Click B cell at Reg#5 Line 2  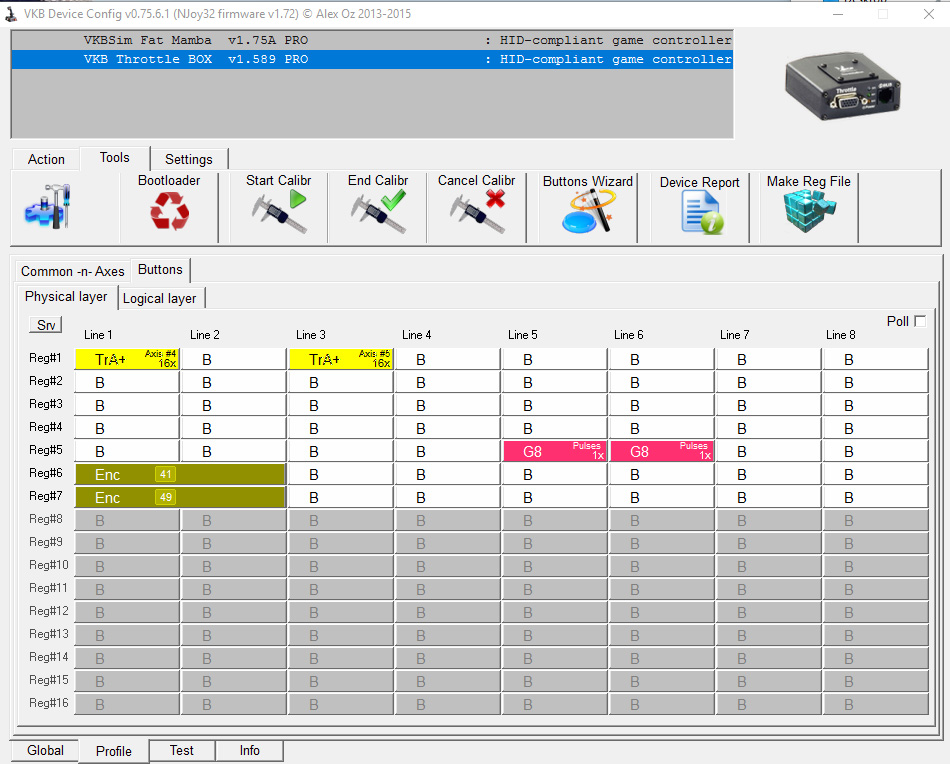point(234,451)
